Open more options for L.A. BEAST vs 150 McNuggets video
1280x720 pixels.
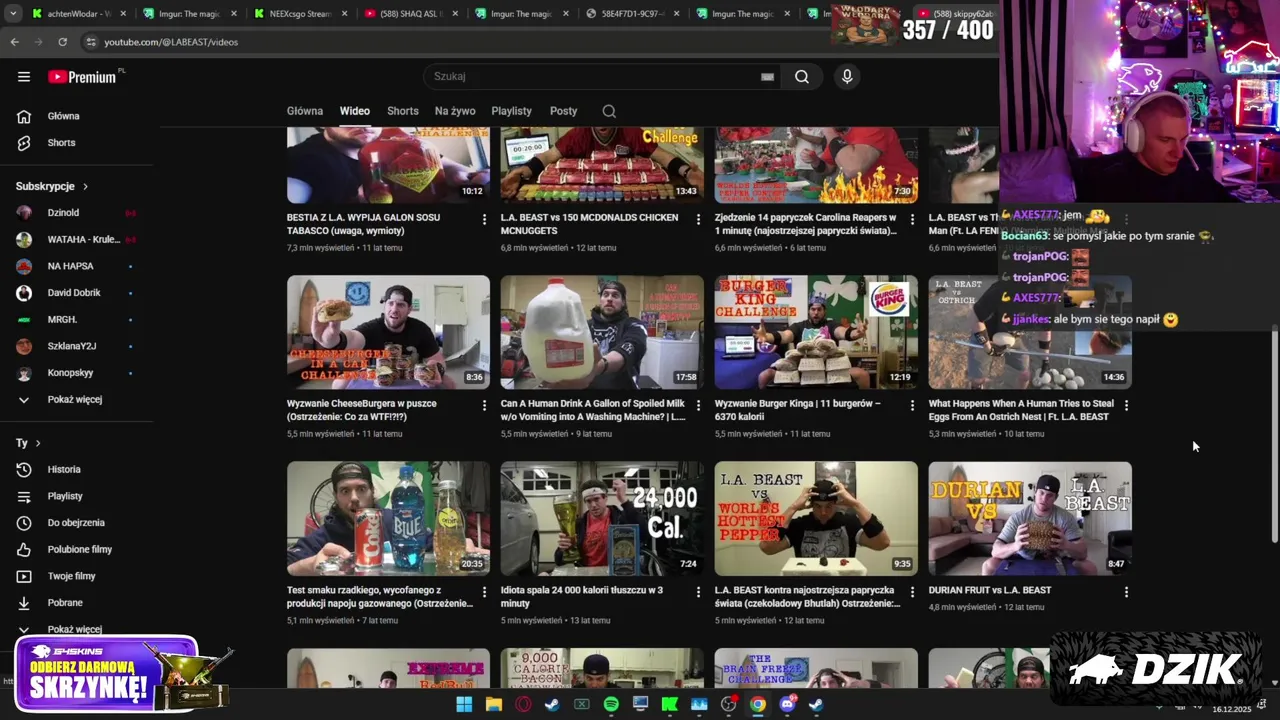(698, 219)
